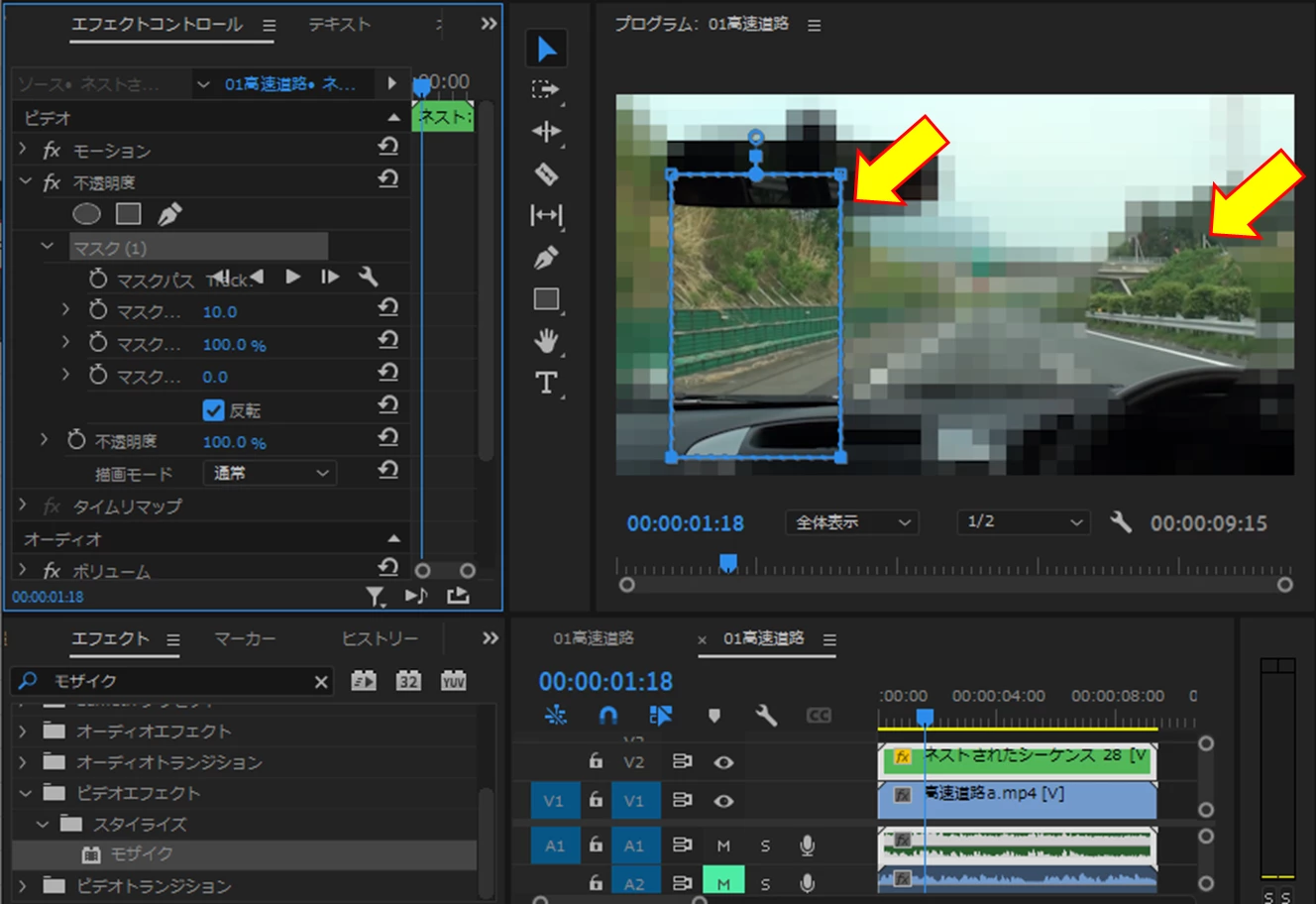The width and height of the screenshot is (1316, 904).
Task: Hide track V1 output eye
Action: (723, 801)
